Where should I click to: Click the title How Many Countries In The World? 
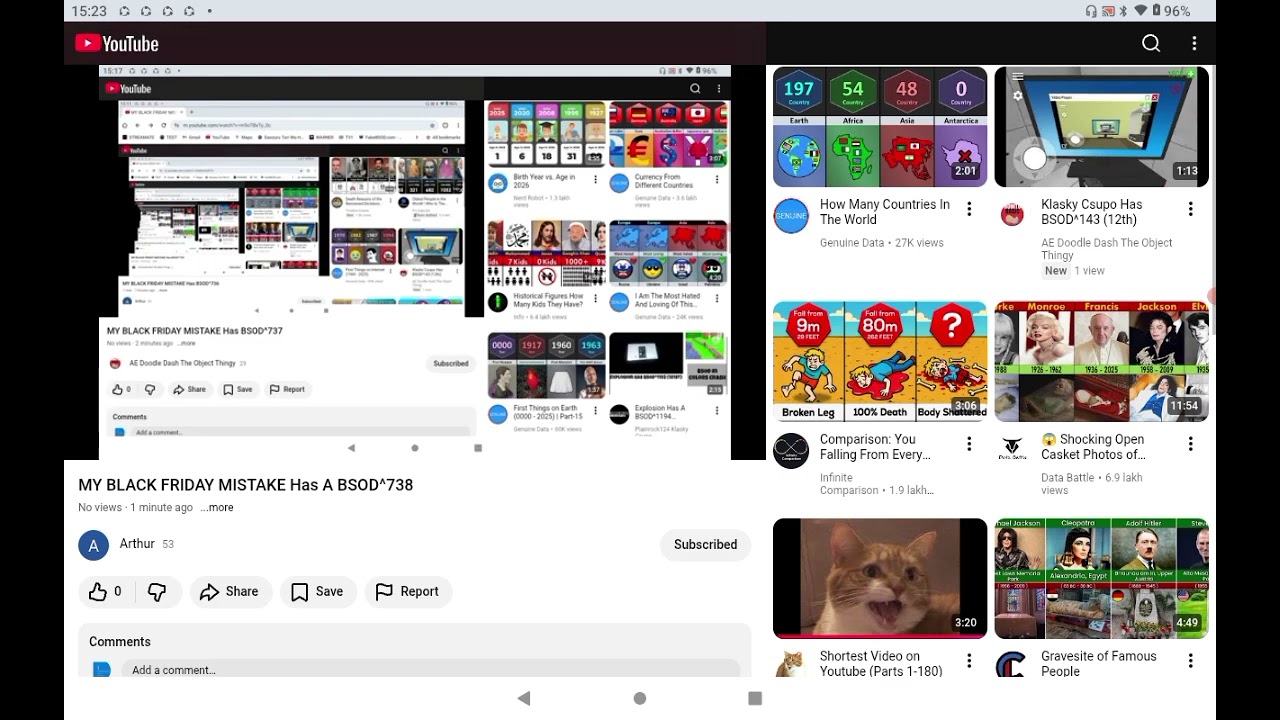[x=885, y=212]
